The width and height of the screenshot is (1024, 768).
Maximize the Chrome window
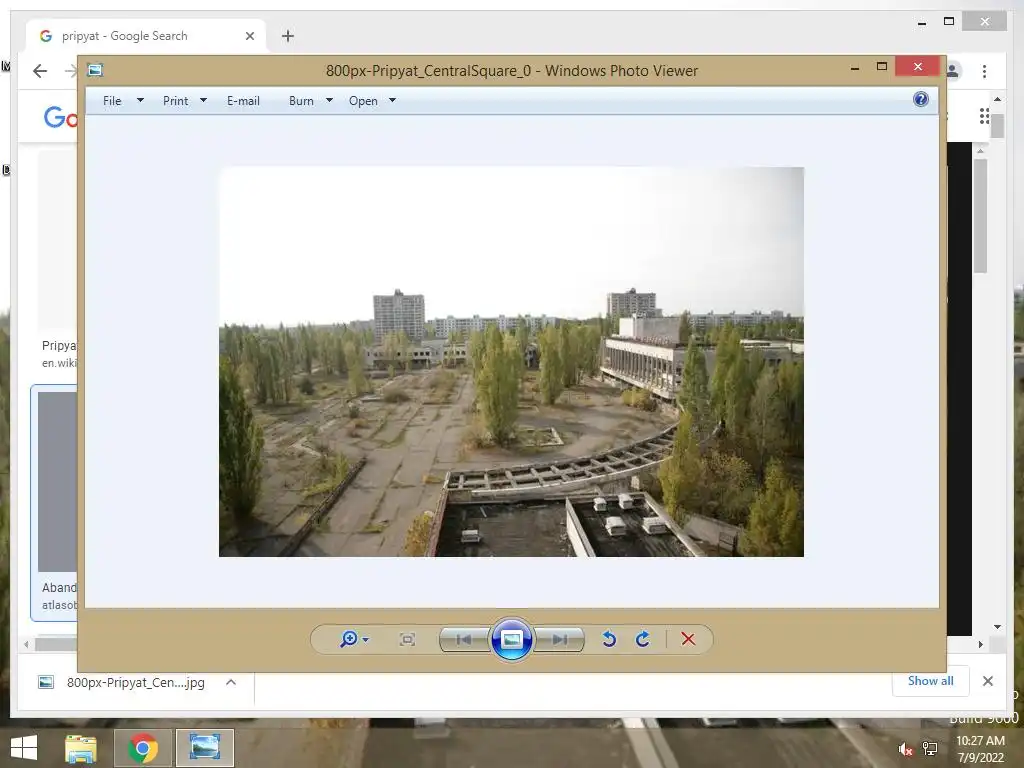coord(949,22)
